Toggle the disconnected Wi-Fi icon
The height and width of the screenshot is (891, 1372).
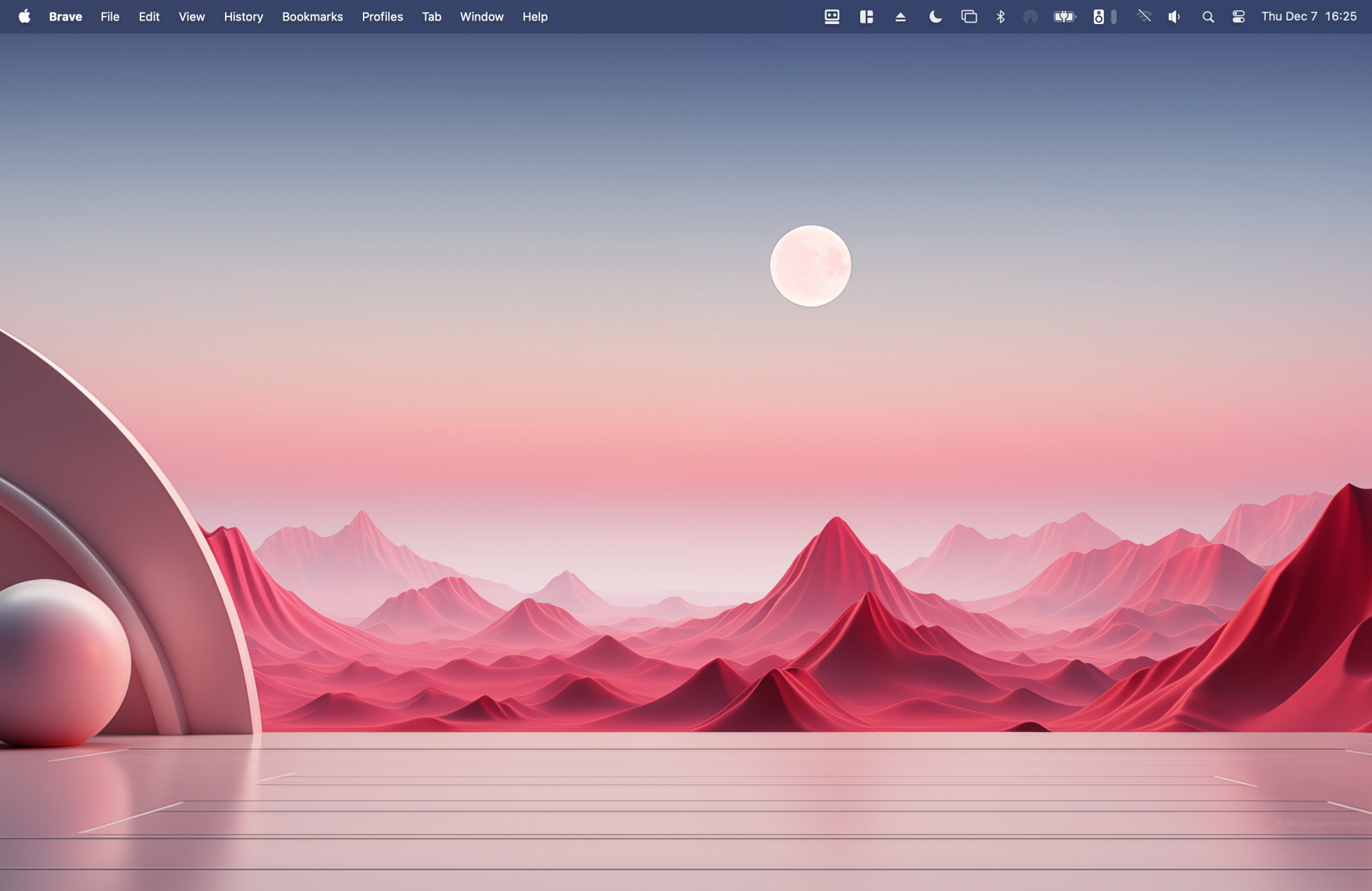[1143, 16]
